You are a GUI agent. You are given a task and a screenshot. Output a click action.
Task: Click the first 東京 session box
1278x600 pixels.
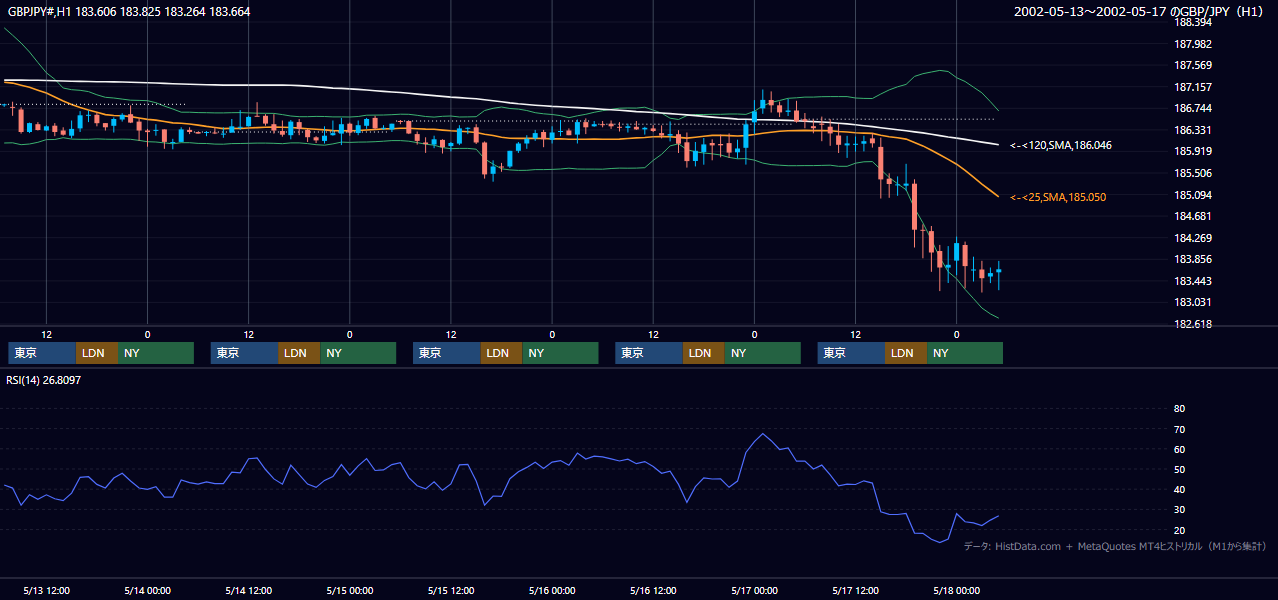tap(42, 353)
